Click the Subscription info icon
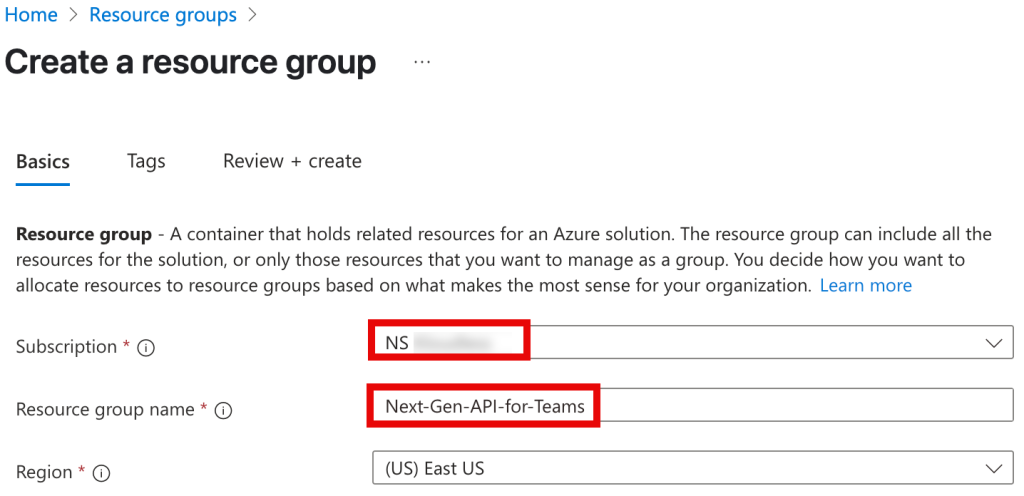Image resolution: width=1024 pixels, height=496 pixels. (x=146, y=348)
